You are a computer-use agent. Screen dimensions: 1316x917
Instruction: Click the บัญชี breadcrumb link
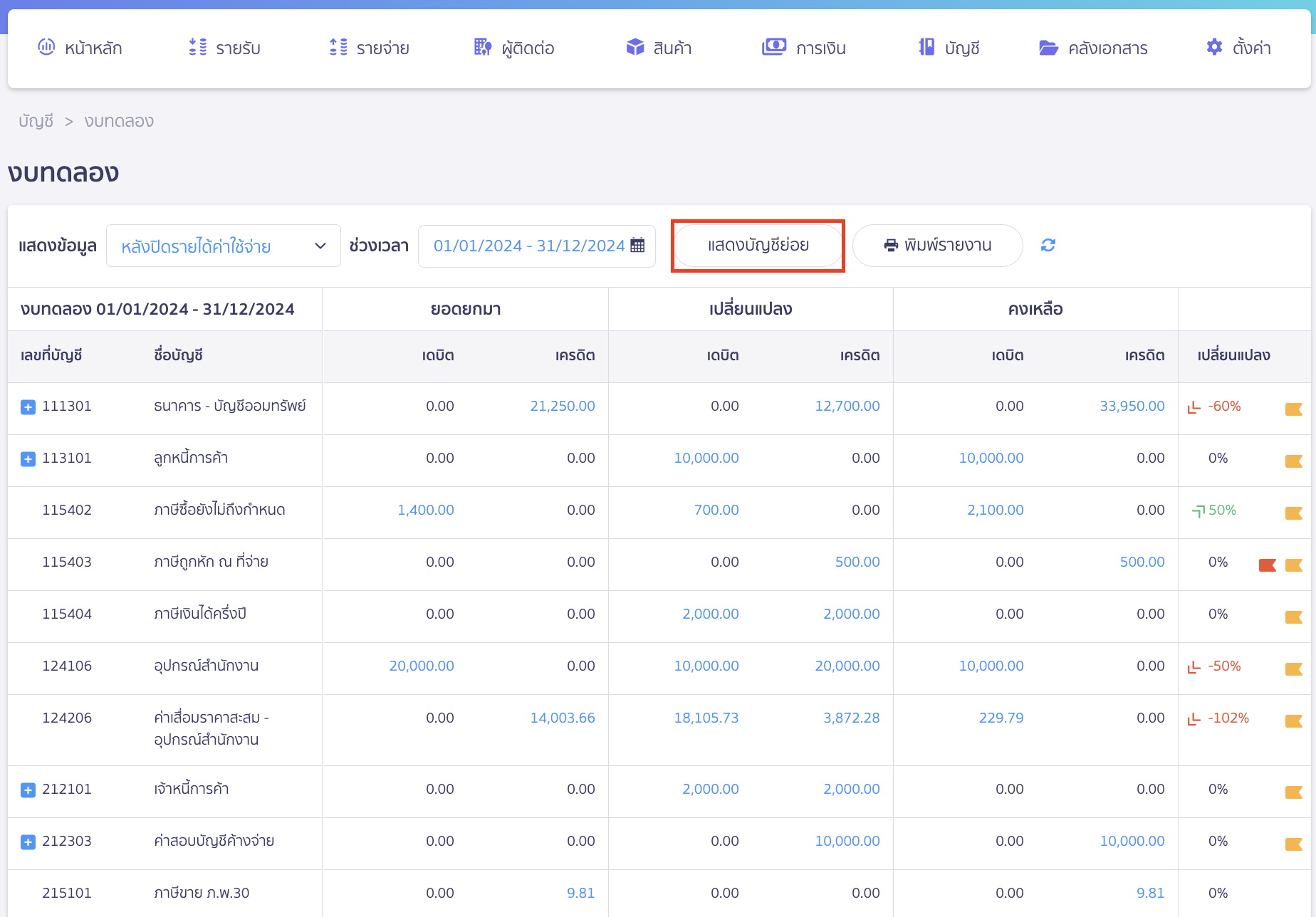click(x=36, y=121)
